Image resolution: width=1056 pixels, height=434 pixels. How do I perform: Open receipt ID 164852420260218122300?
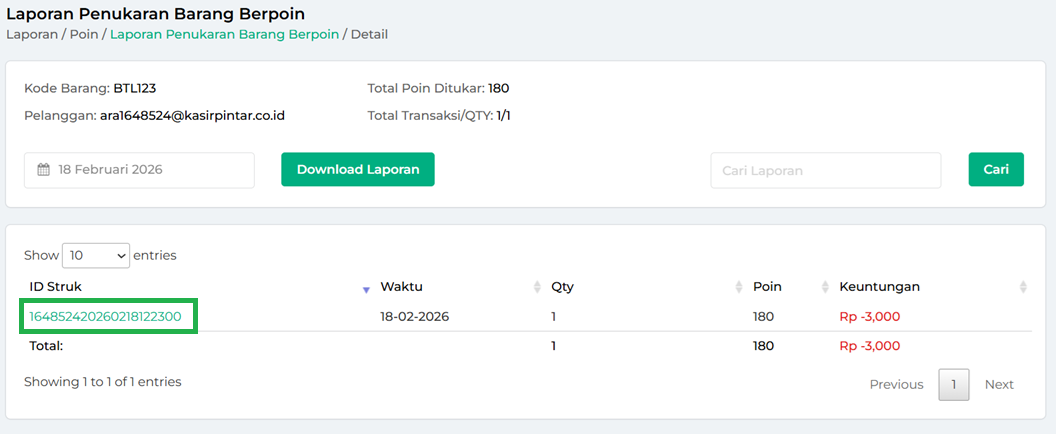coord(105,317)
